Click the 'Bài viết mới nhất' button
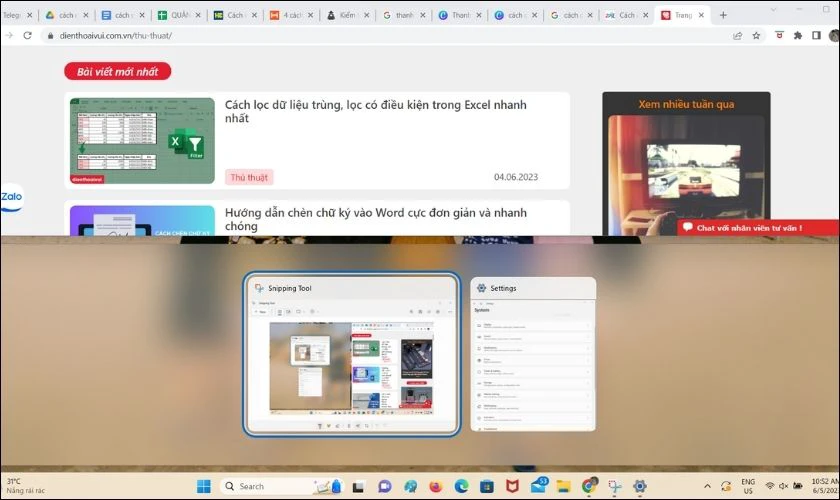Screen dimensions: 840x500 pos(118,71)
